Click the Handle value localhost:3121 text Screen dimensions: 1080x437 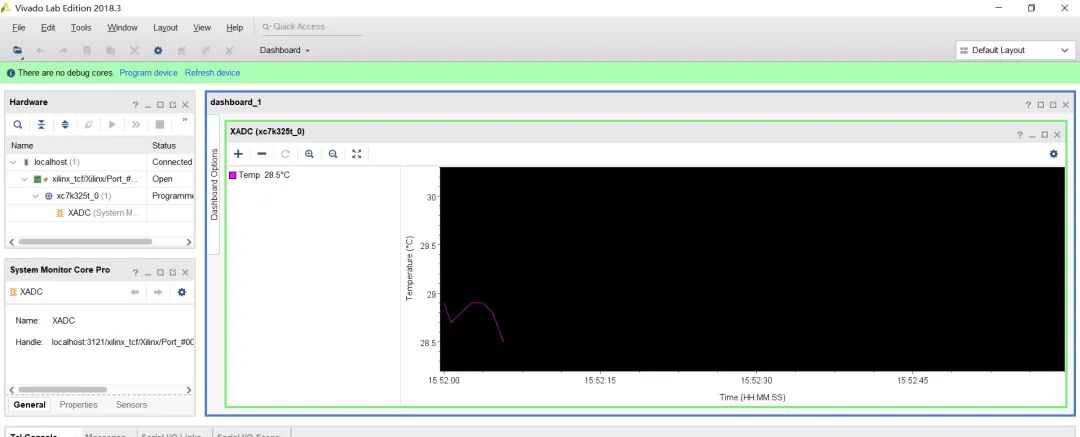coord(123,342)
